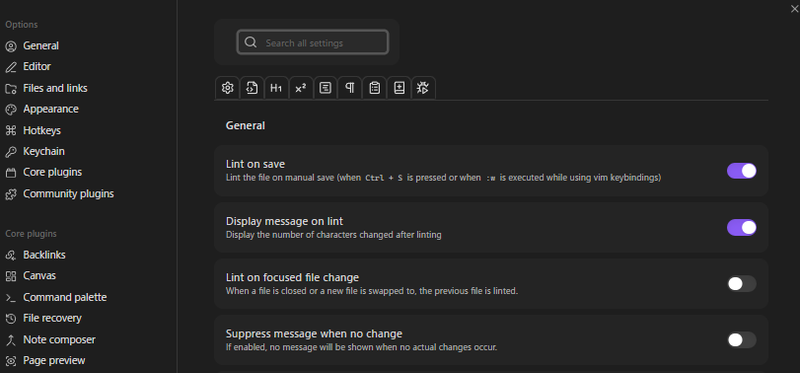Disable the Lint on save toggle
This screenshot has height=373, width=800.
(741, 171)
